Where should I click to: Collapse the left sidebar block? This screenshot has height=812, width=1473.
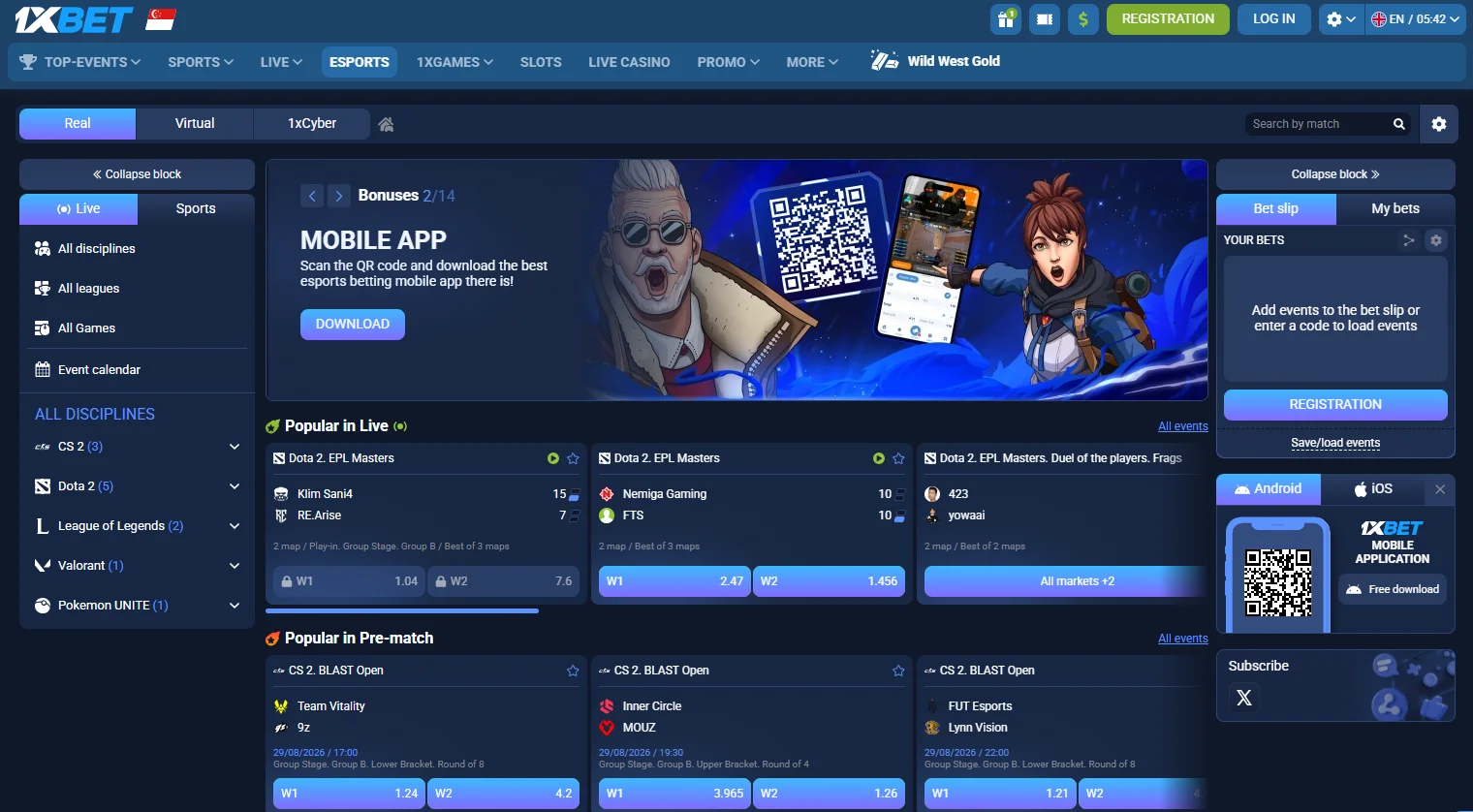137,174
